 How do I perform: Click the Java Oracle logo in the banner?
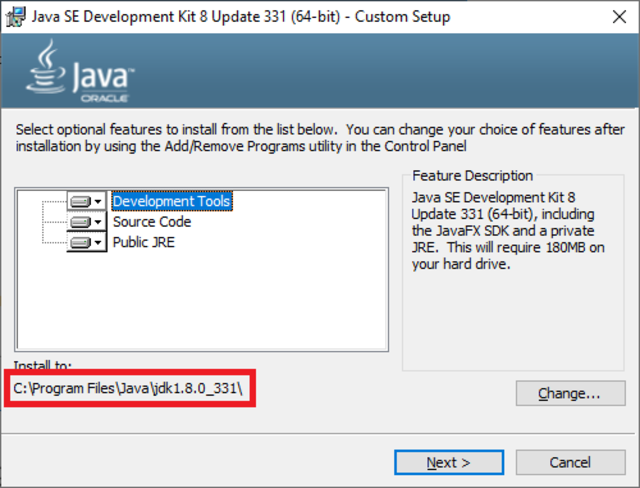point(80,71)
